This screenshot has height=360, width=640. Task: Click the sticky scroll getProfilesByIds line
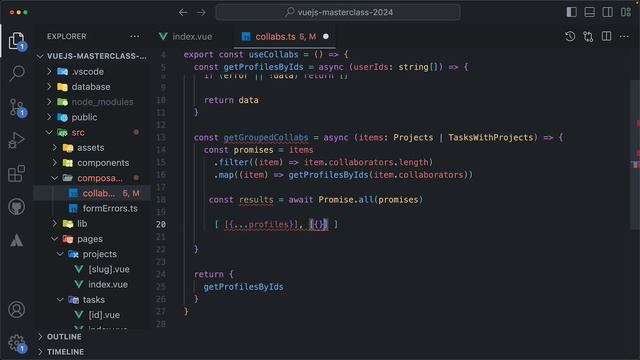pyautogui.click(x=331, y=67)
